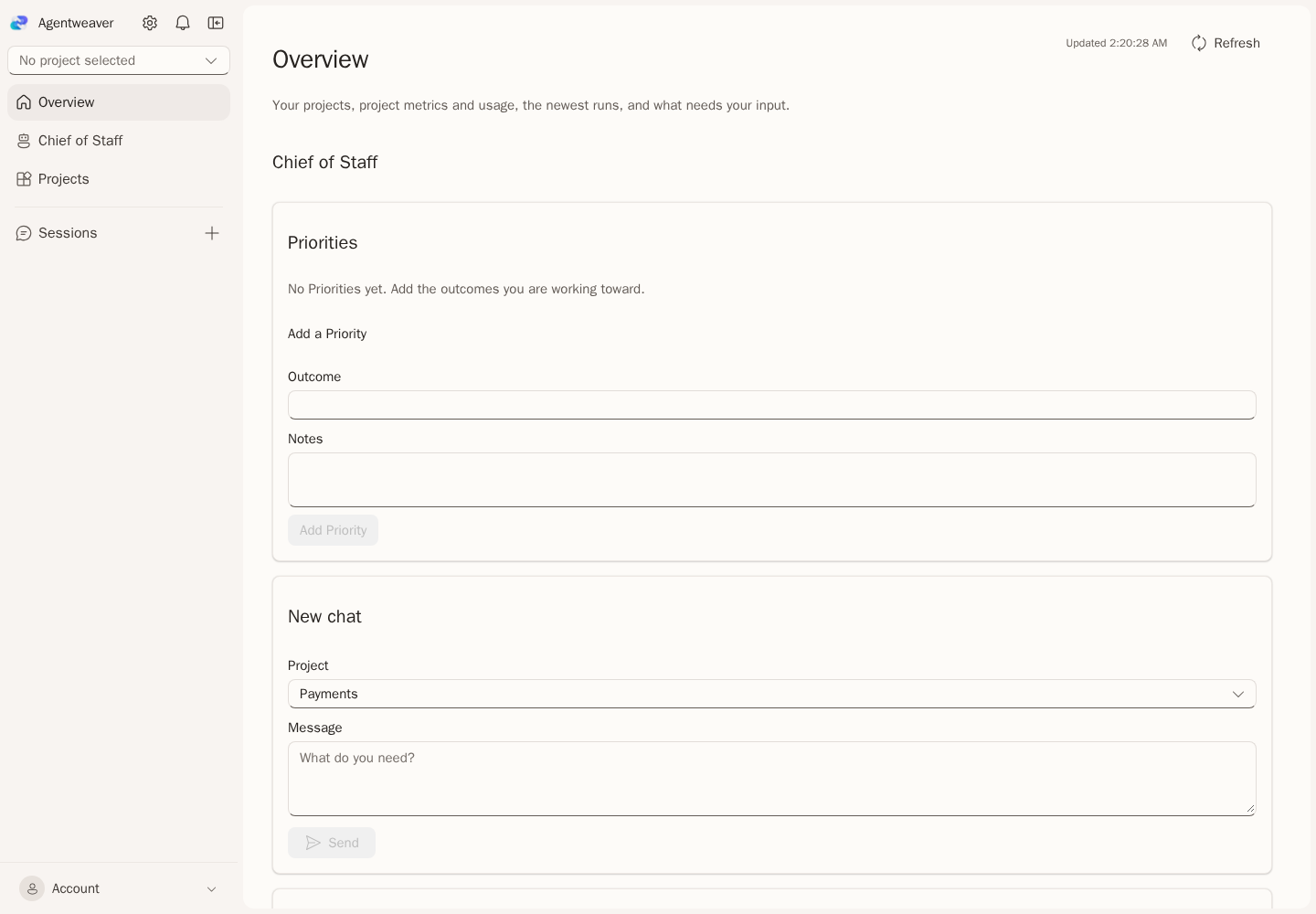
Task: Open Chief of Staff page
Action: coord(119,141)
